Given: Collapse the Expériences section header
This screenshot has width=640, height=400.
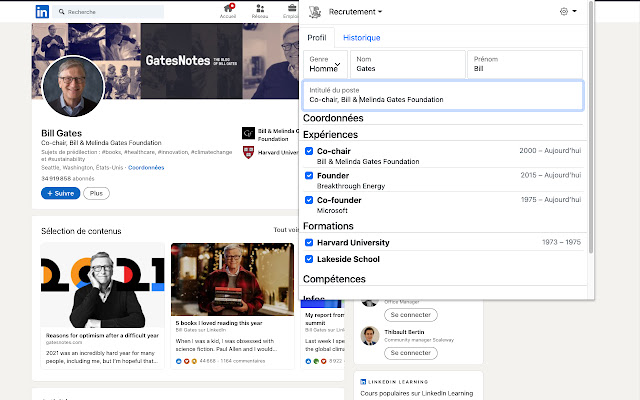Looking at the screenshot, I should 330,134.
